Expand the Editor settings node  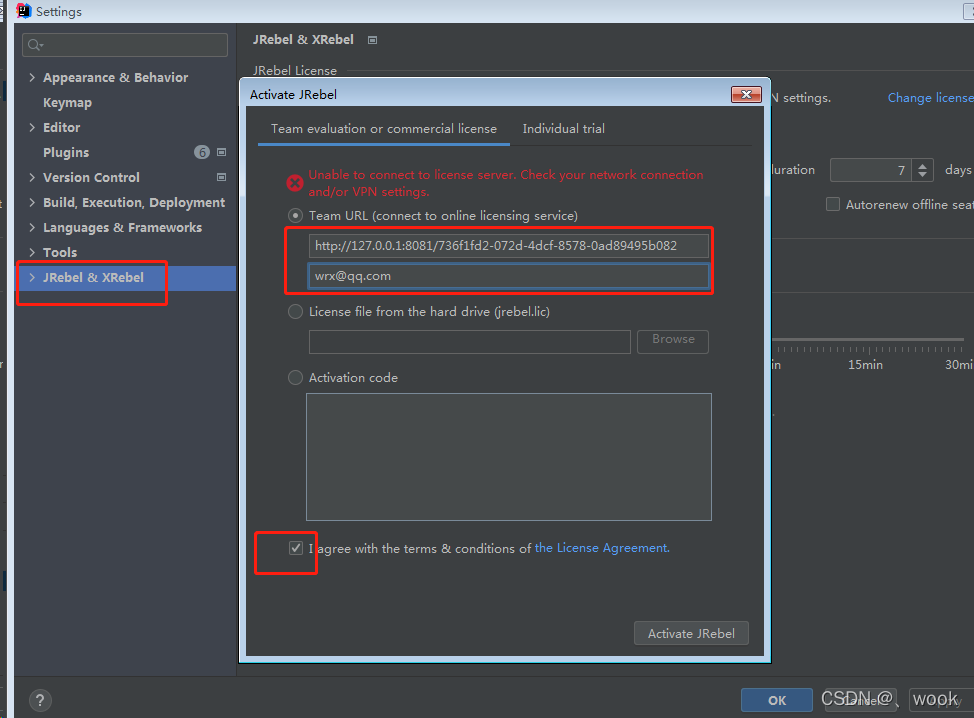32,127
